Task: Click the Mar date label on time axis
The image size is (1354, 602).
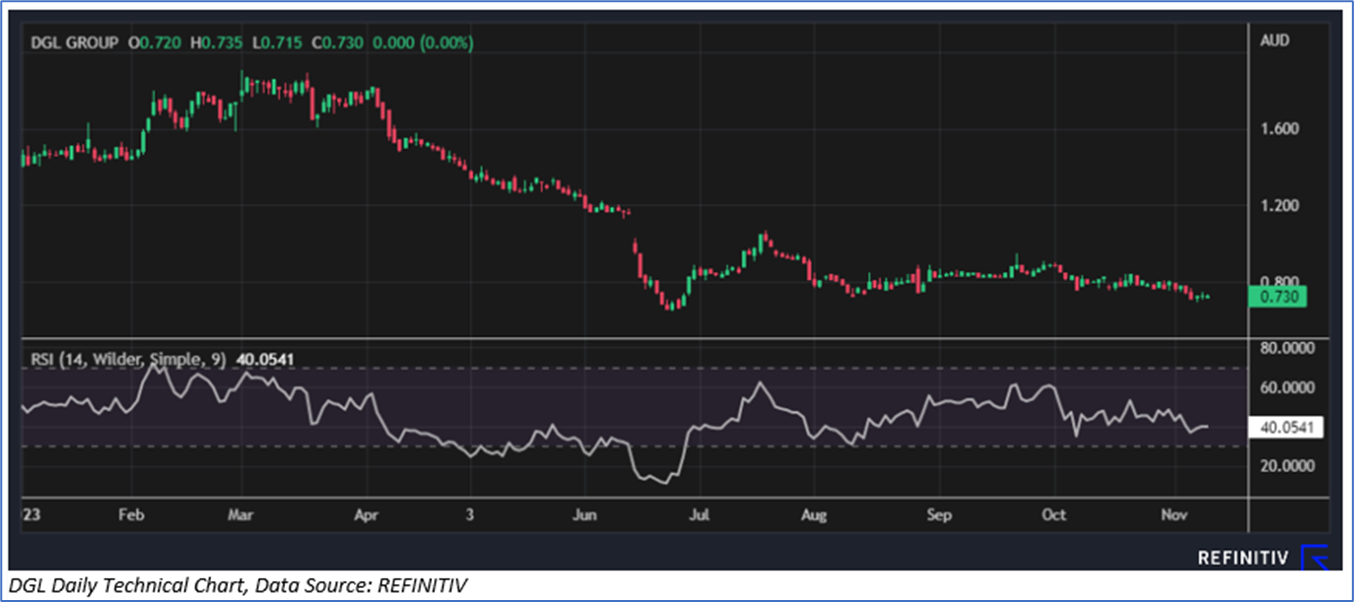Action: coord(241,515)
